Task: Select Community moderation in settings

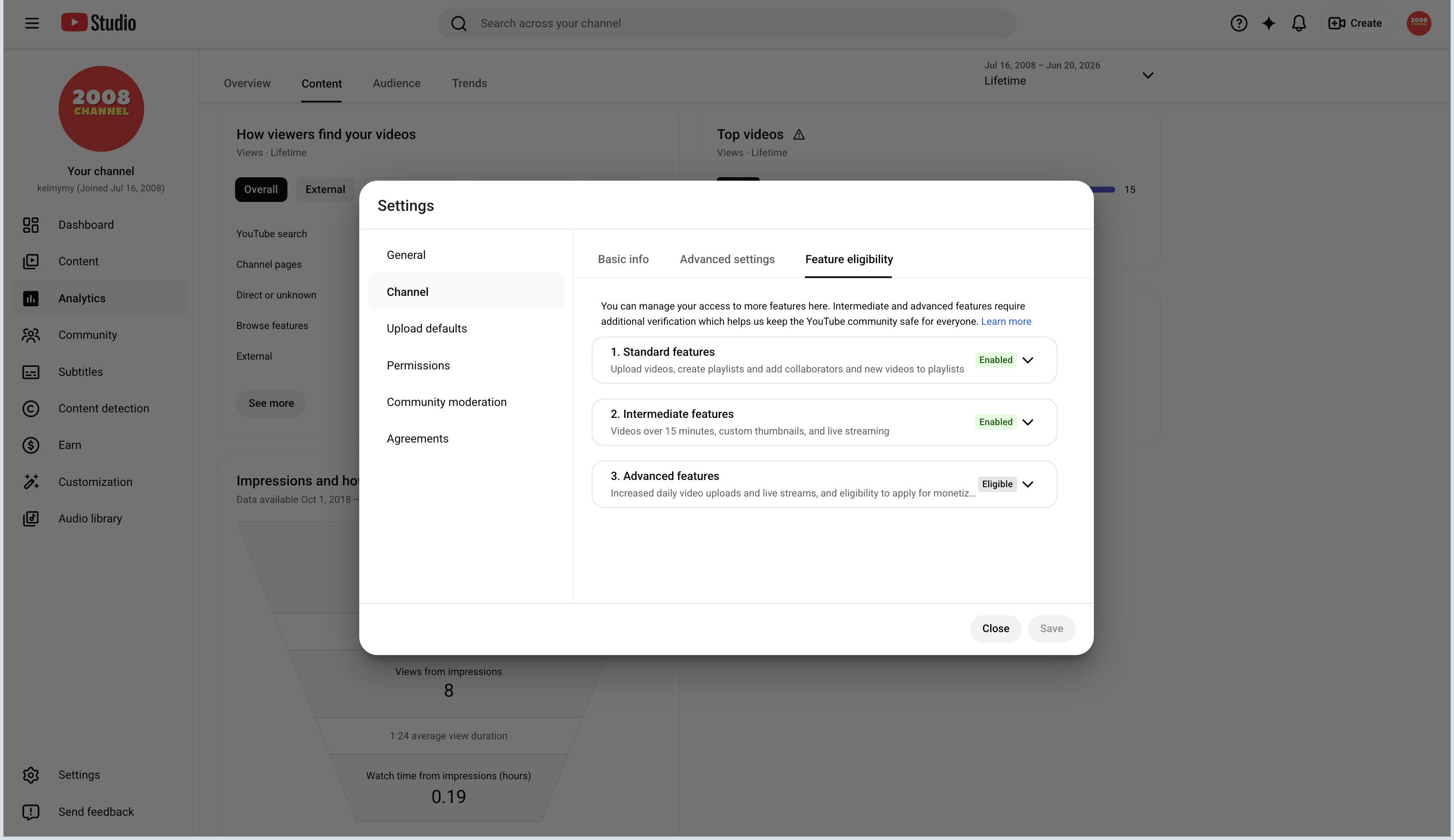Action: [466, 402]
